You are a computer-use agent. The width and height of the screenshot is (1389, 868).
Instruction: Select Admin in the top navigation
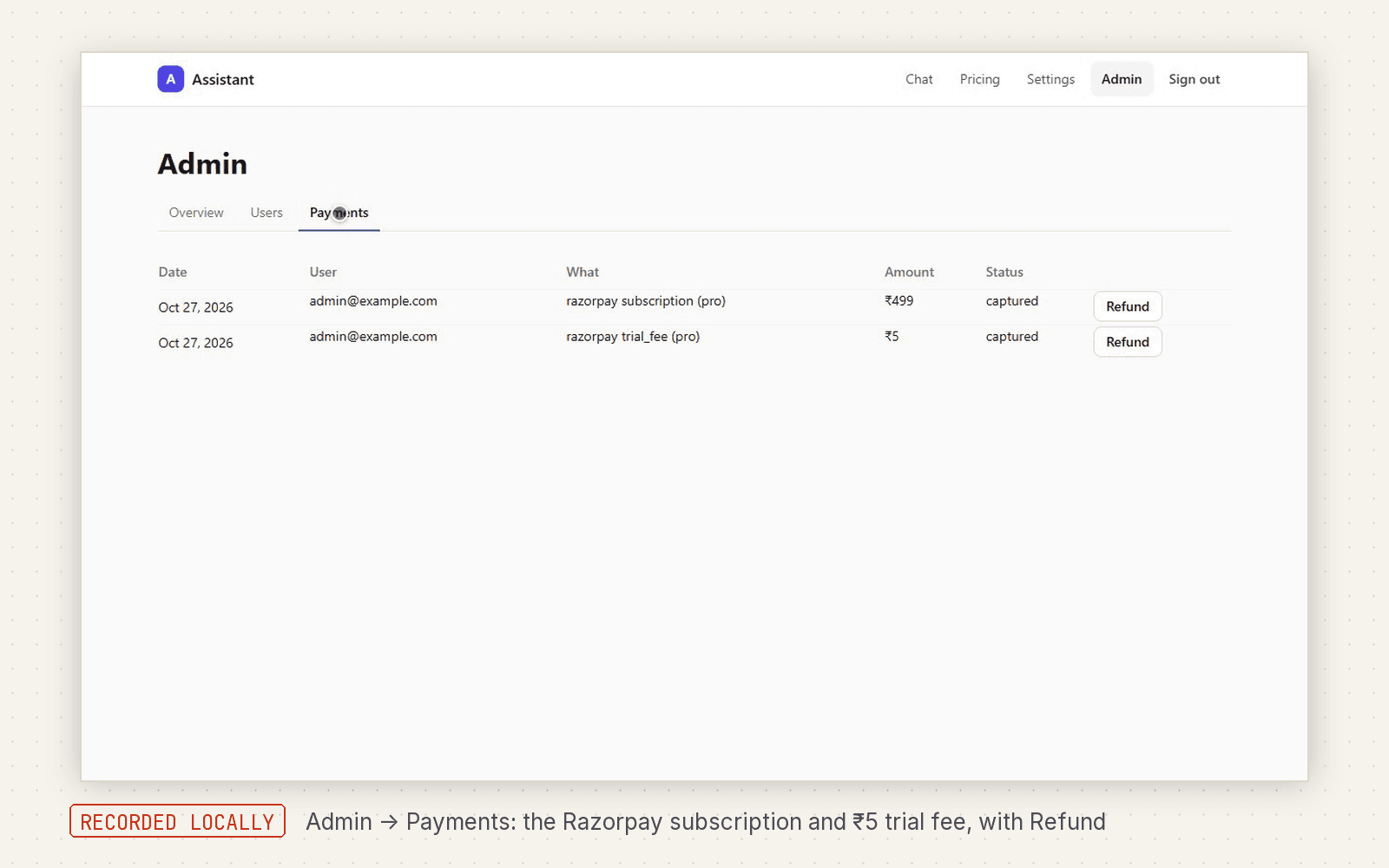click(x=1122, y=79)
